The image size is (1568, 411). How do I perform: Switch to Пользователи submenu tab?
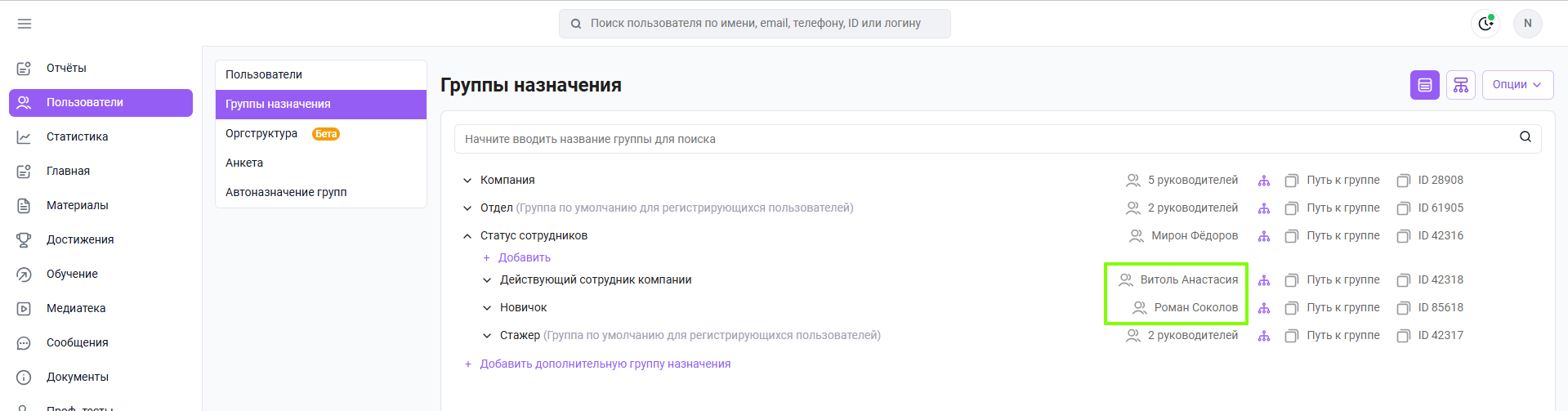[x=321, y=74]
